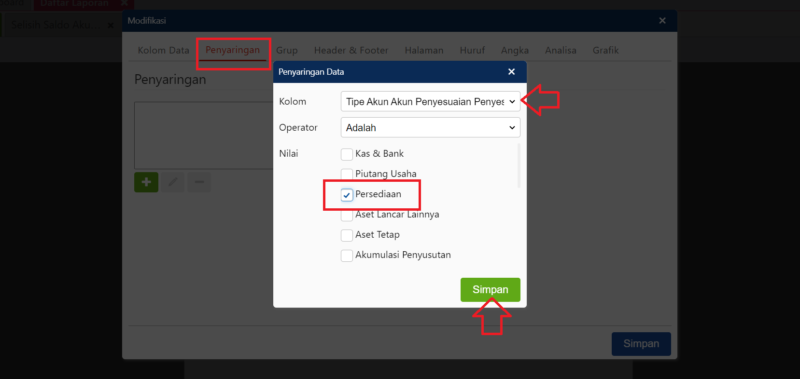Close the Penyaringan Data dialog
Viewport: 800px width, 379px height.
511,72
